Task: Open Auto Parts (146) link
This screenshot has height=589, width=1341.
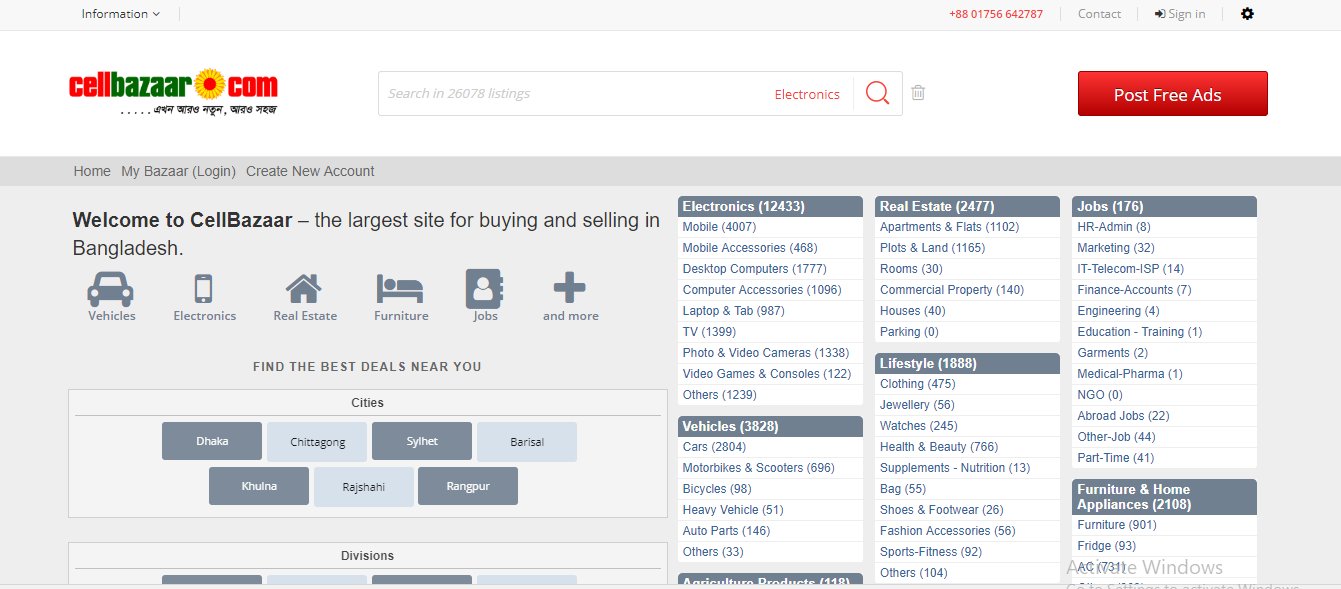Action: point(726,531)
